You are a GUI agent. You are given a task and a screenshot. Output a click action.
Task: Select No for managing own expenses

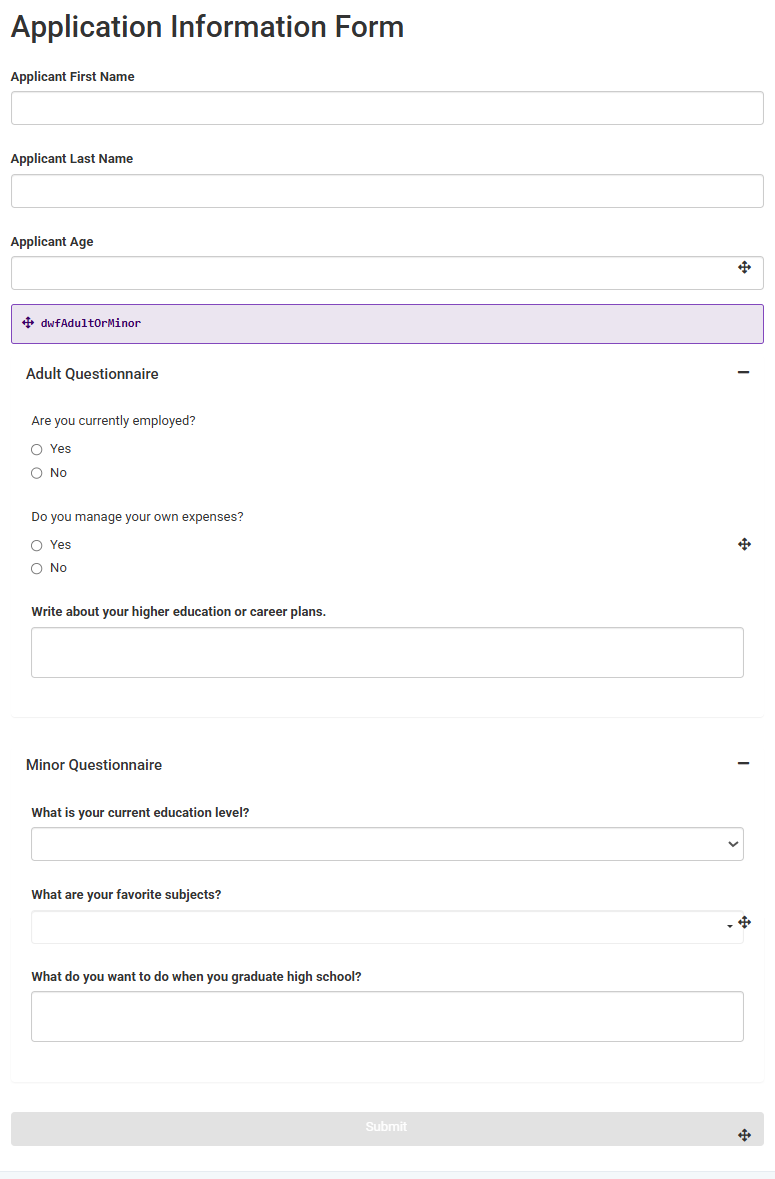[37, 569]
